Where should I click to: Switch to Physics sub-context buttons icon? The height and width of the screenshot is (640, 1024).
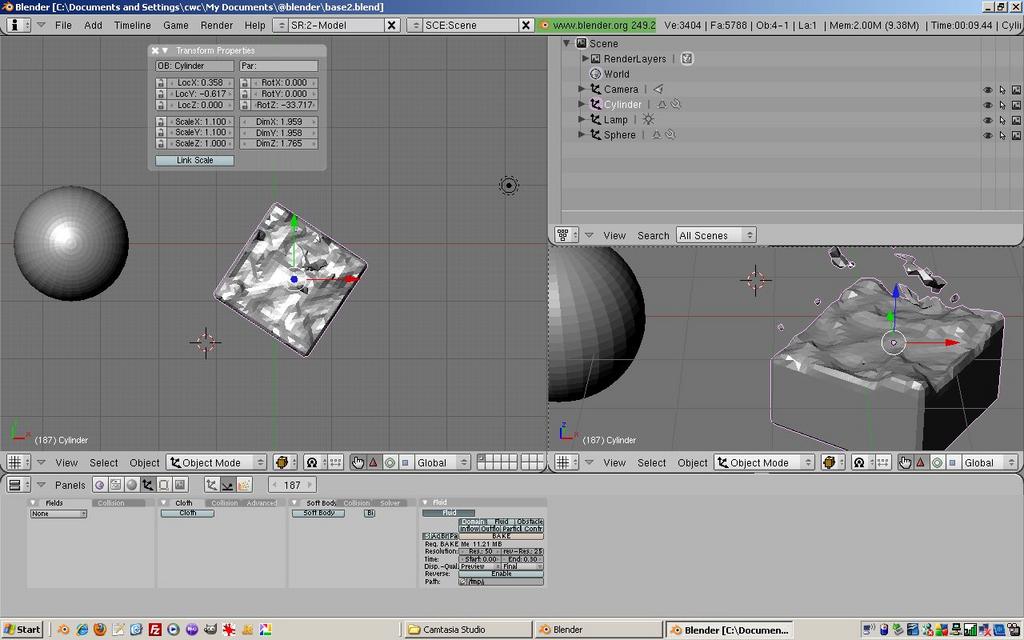point(227,485)
